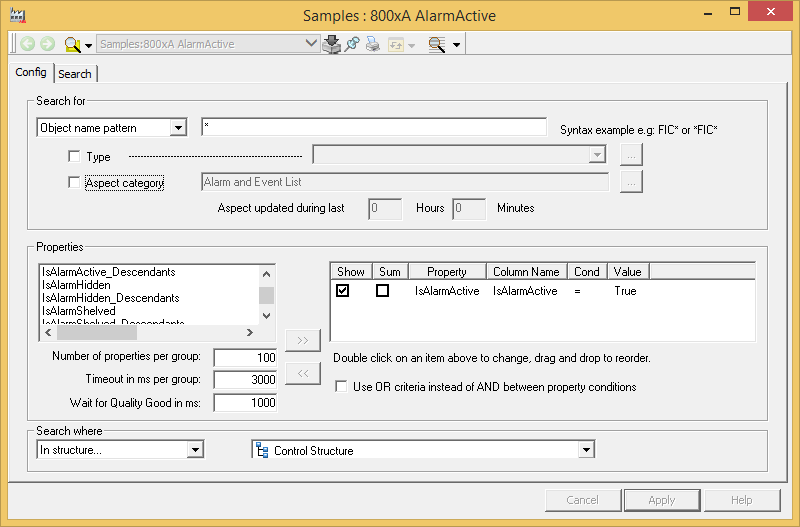Screen dimensions: 800x527
Task: Click property list scroll right arrow
Action: click(249, 333)
